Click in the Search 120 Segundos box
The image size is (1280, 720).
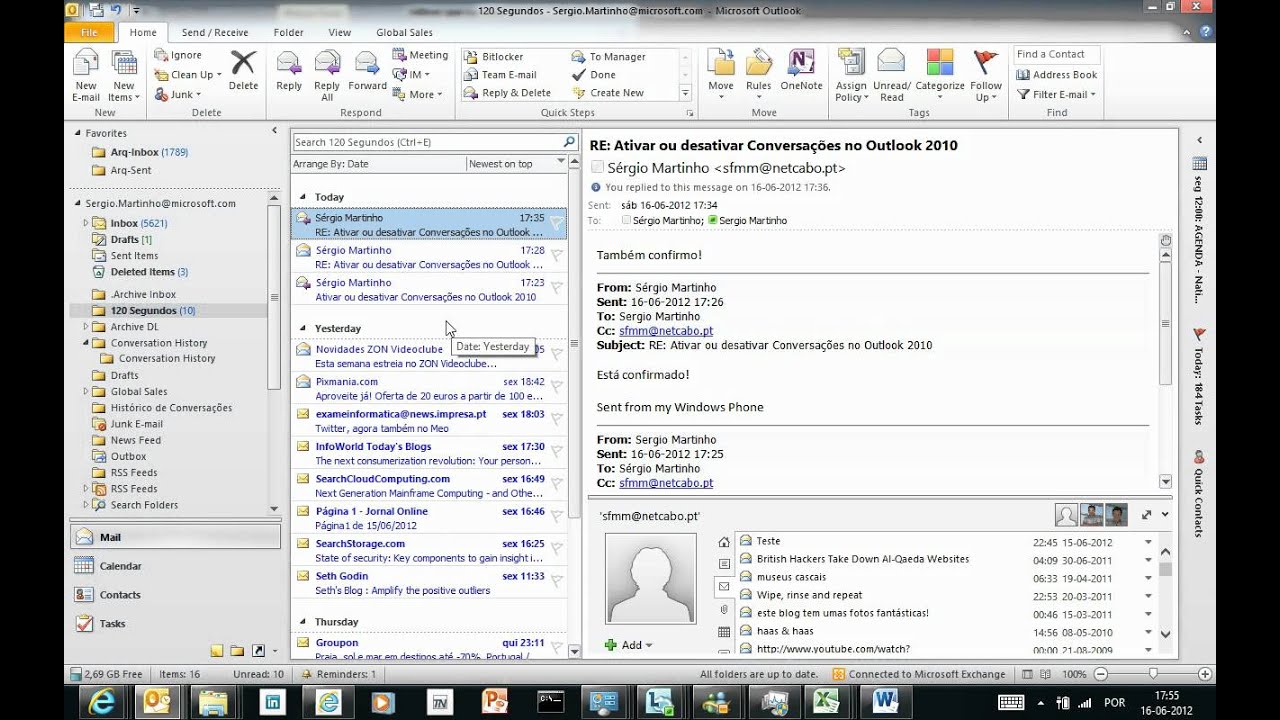point(427,142)
